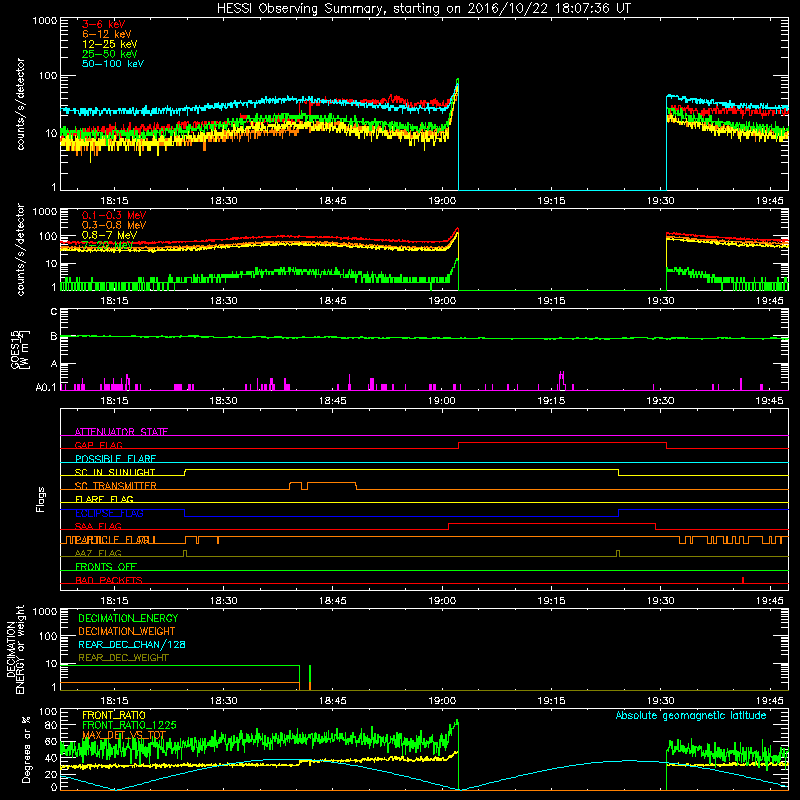Screen dimensions: 800x800
Task: Click the FRONT_RATIO_1225 legend label
Action: [129, 725]
